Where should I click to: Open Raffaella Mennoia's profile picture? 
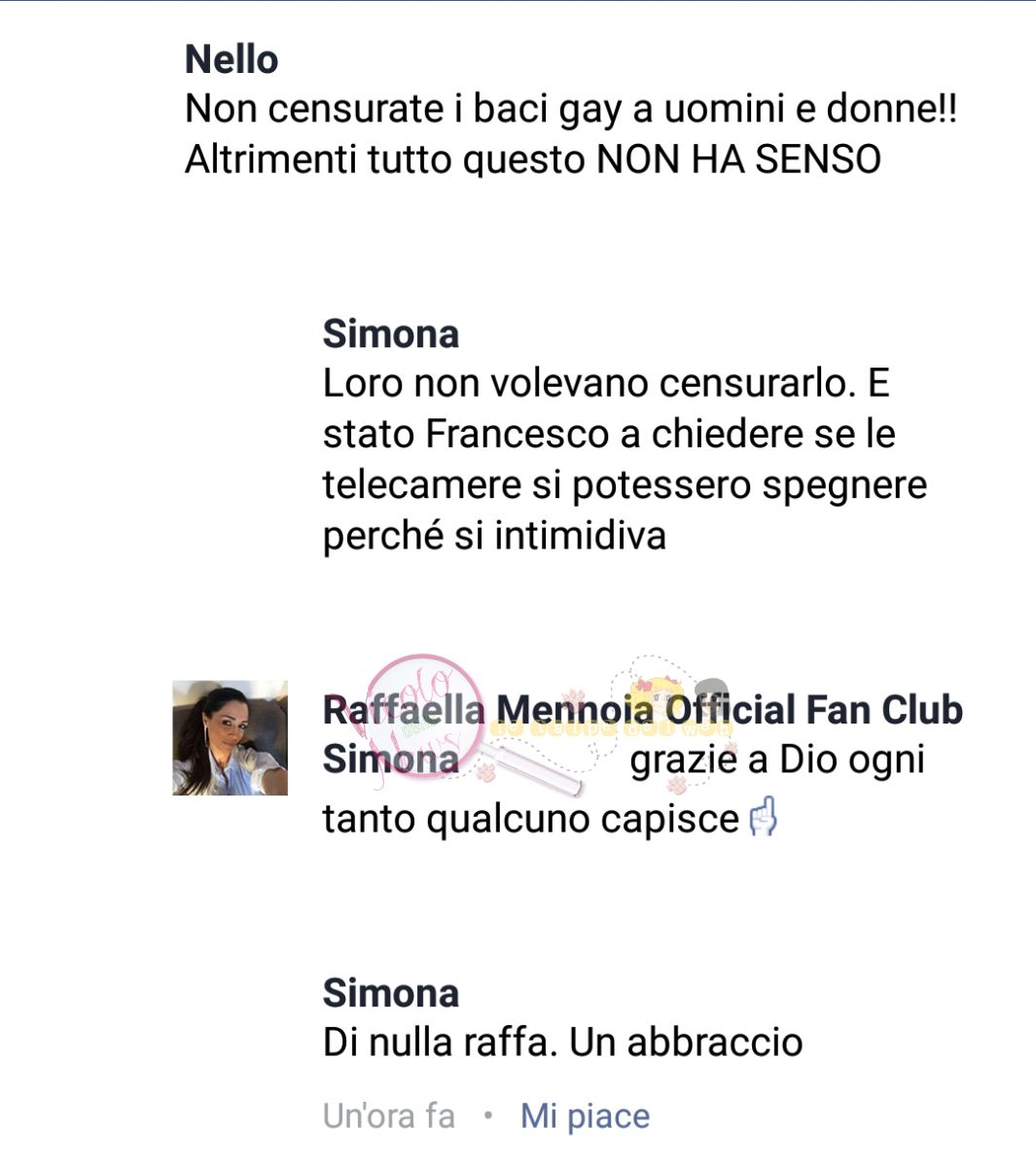230,738
